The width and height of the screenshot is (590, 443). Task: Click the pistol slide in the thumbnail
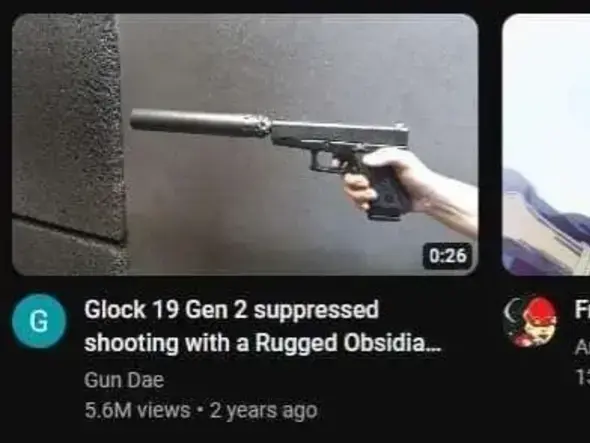click(x=339, y=132)
